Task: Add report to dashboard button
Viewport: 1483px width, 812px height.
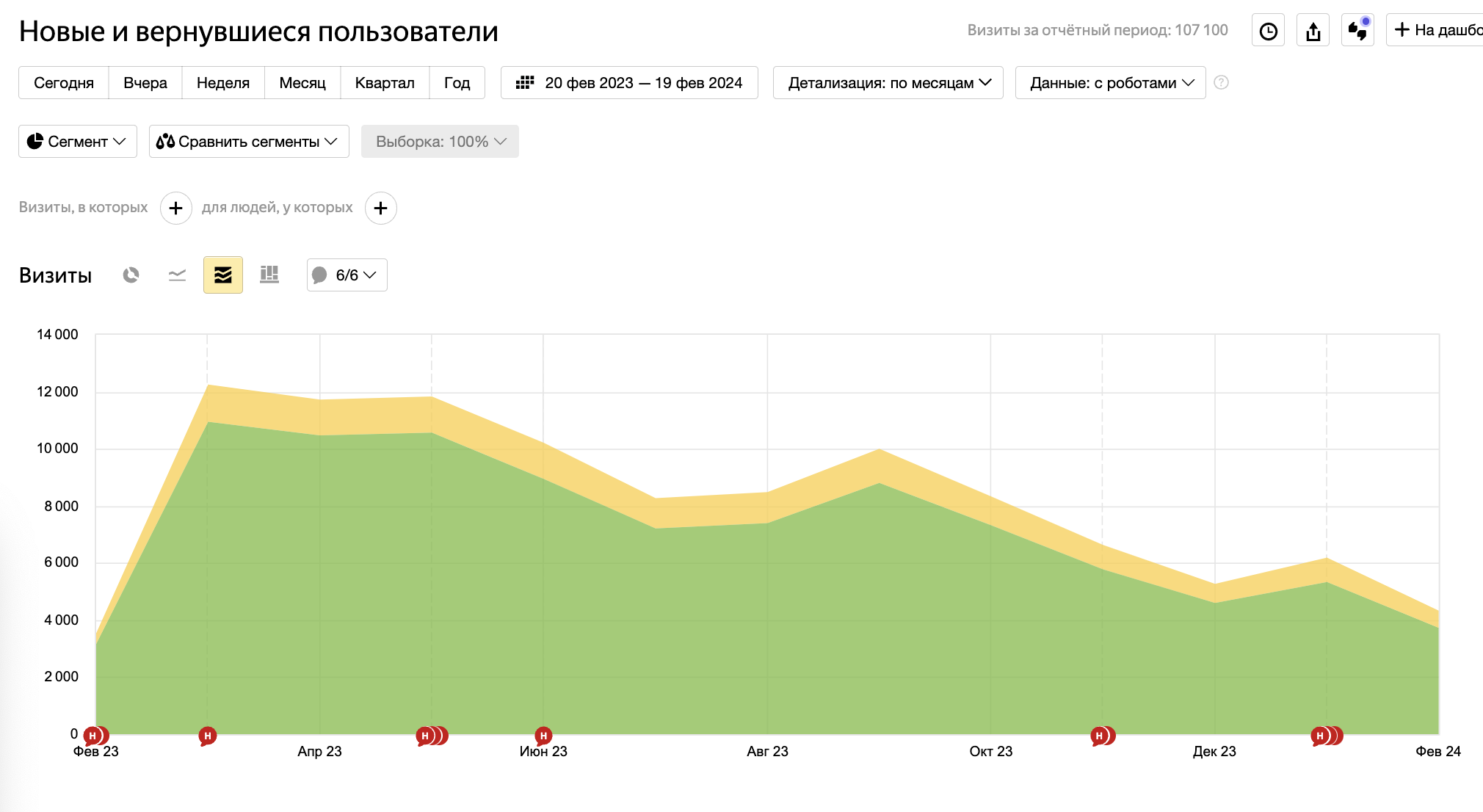Action: (1435, 30)
